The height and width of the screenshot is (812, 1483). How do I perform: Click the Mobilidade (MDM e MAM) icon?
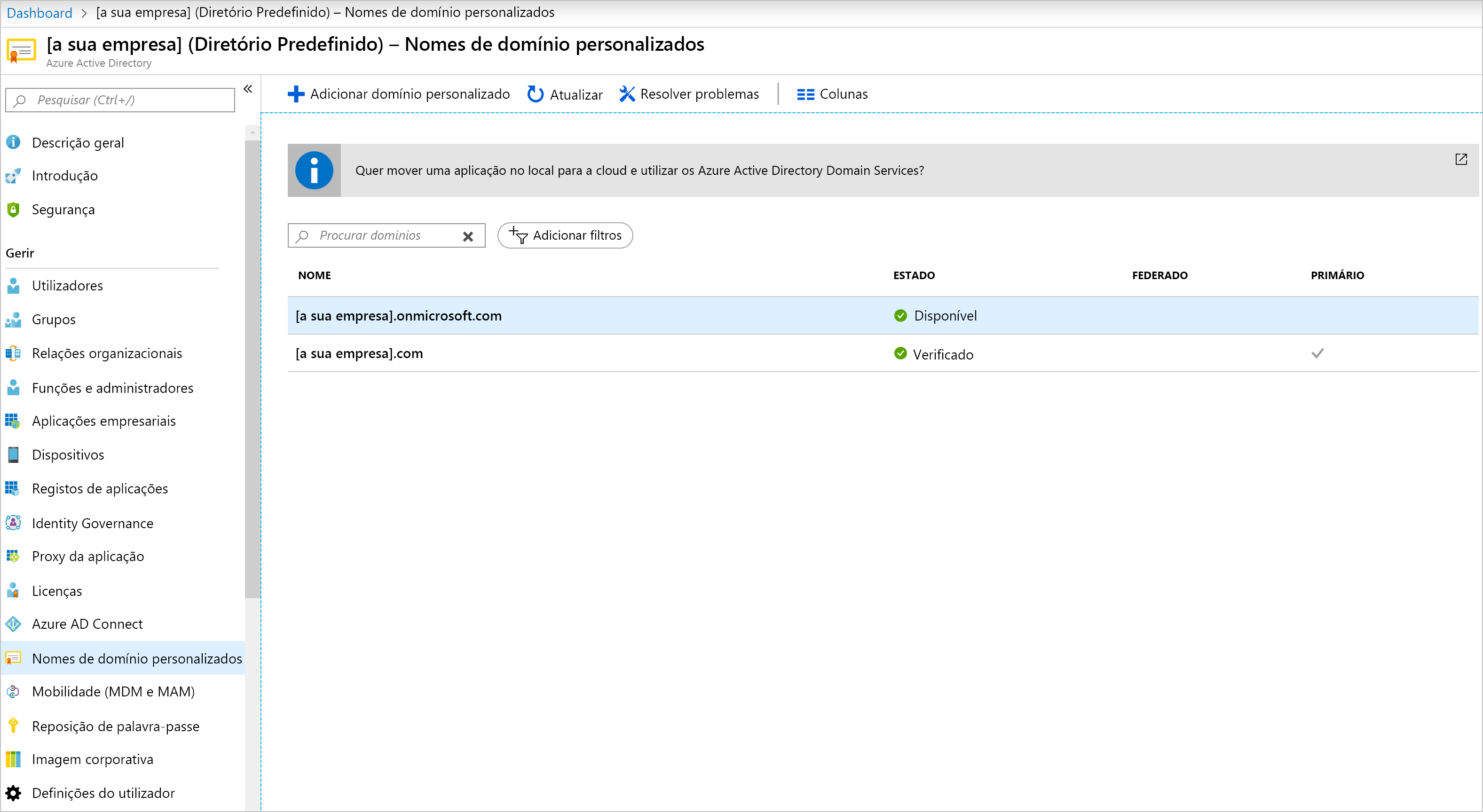point(13,692)
